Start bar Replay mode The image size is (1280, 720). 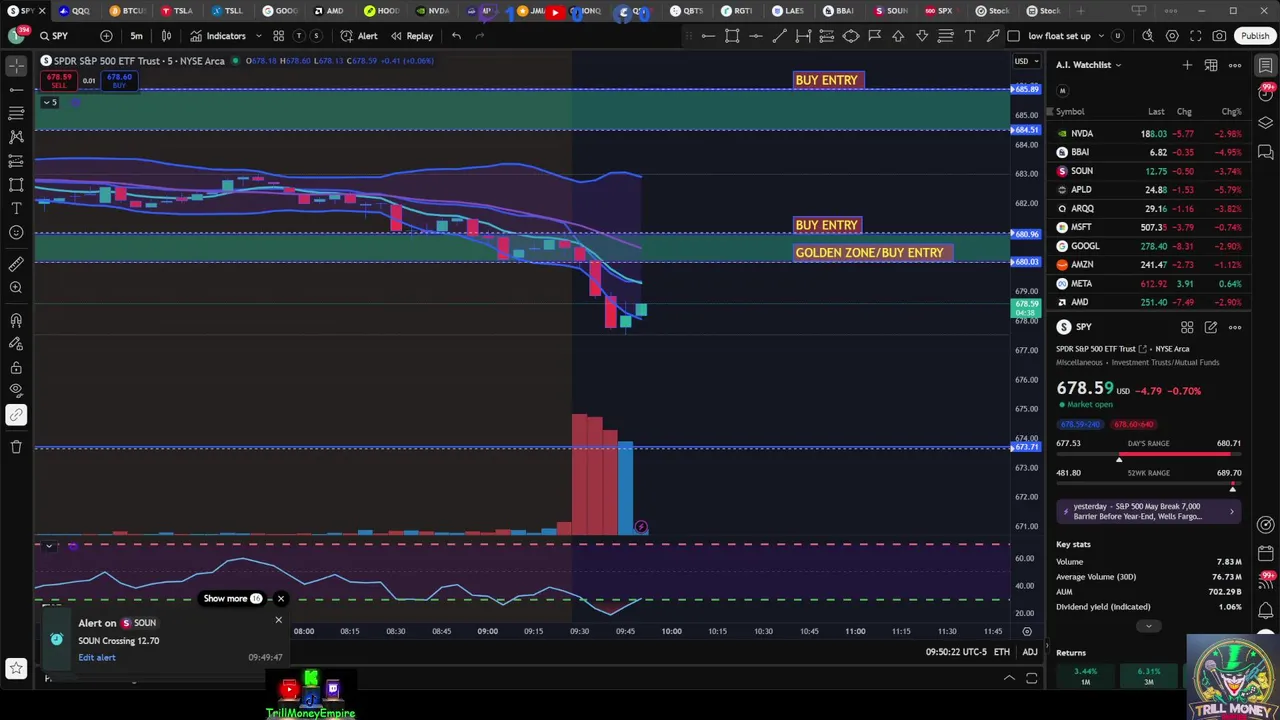tap(412, 36)
